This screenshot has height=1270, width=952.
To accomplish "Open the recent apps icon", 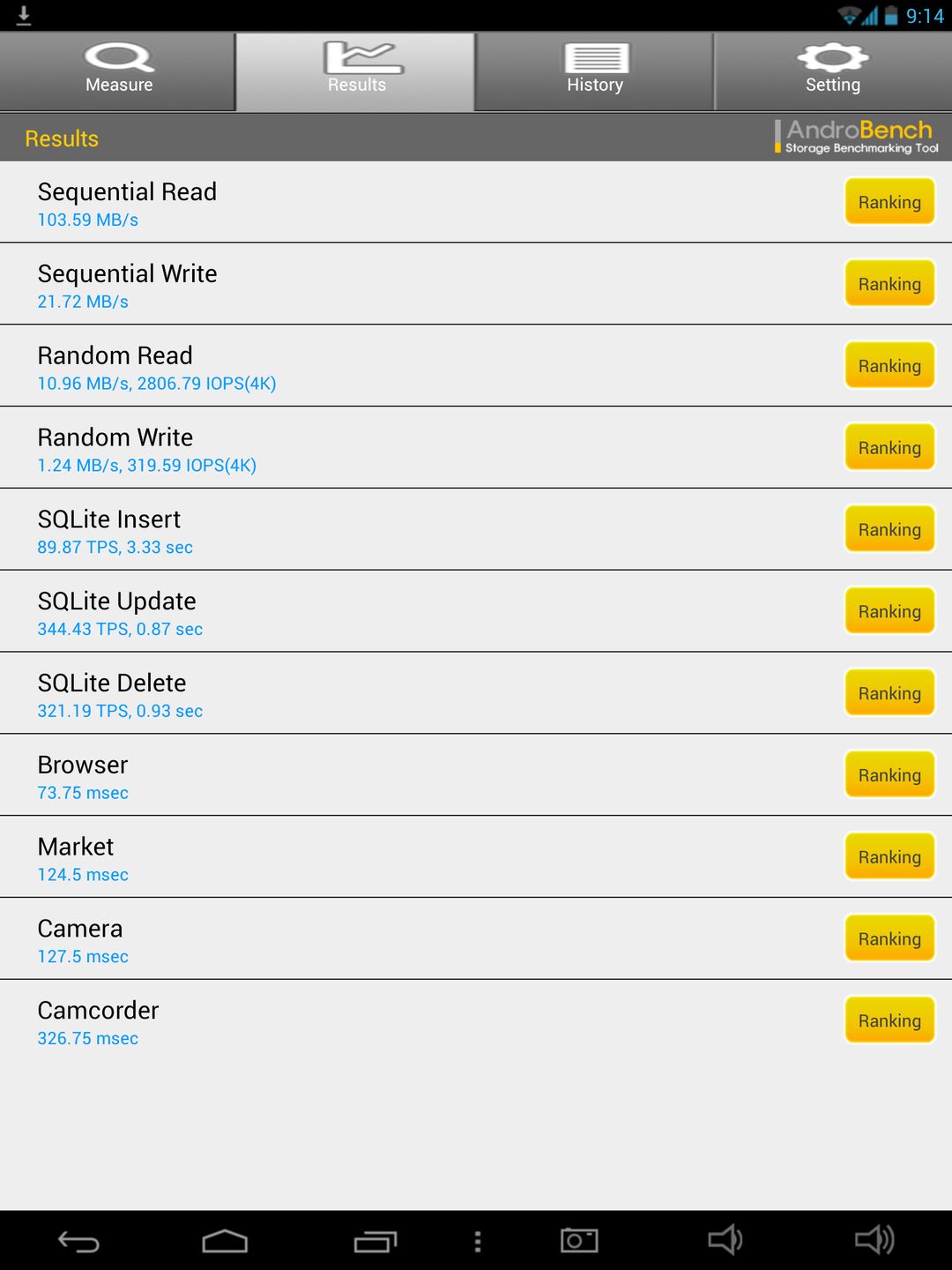I will click(376, 1242).
